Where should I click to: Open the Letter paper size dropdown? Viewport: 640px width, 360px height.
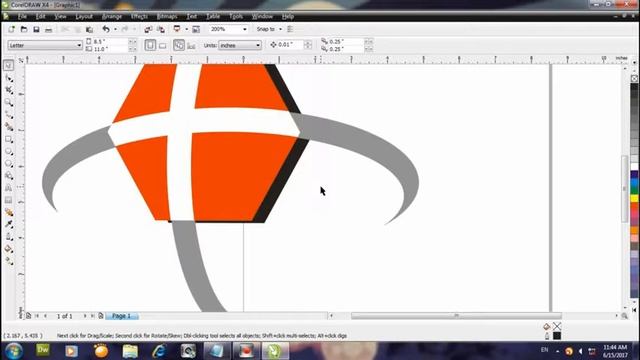coord(45,45)
